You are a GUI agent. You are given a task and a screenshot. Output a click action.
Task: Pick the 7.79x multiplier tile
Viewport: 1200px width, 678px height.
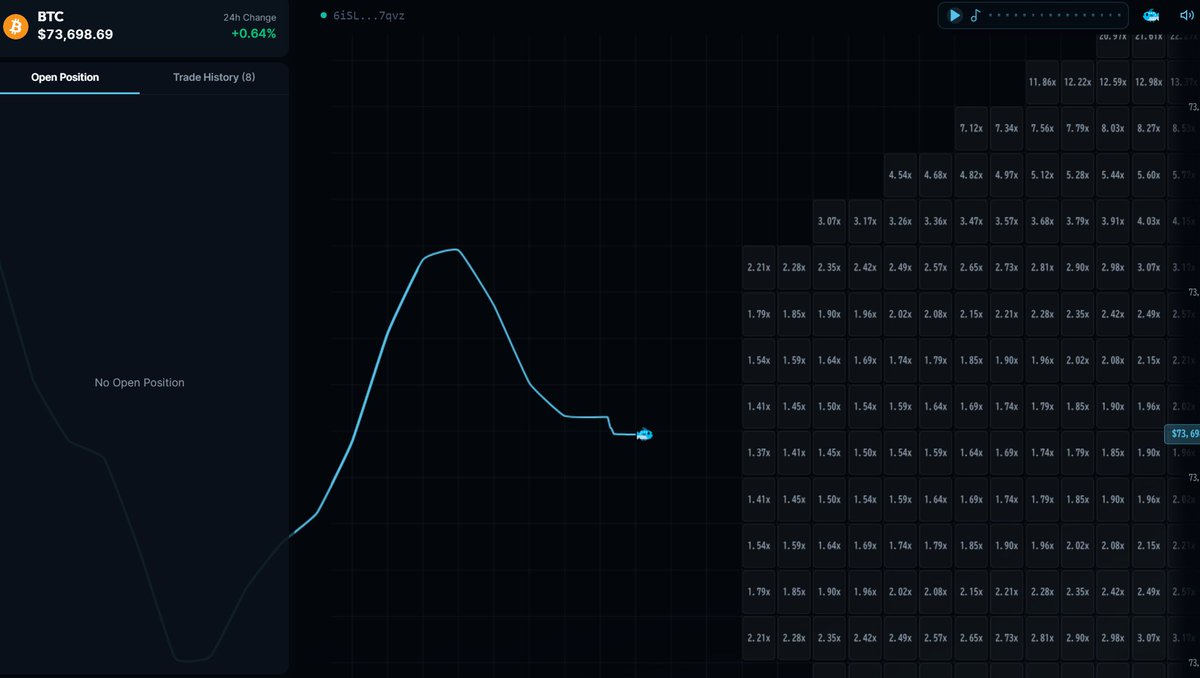click(1078, 128)
